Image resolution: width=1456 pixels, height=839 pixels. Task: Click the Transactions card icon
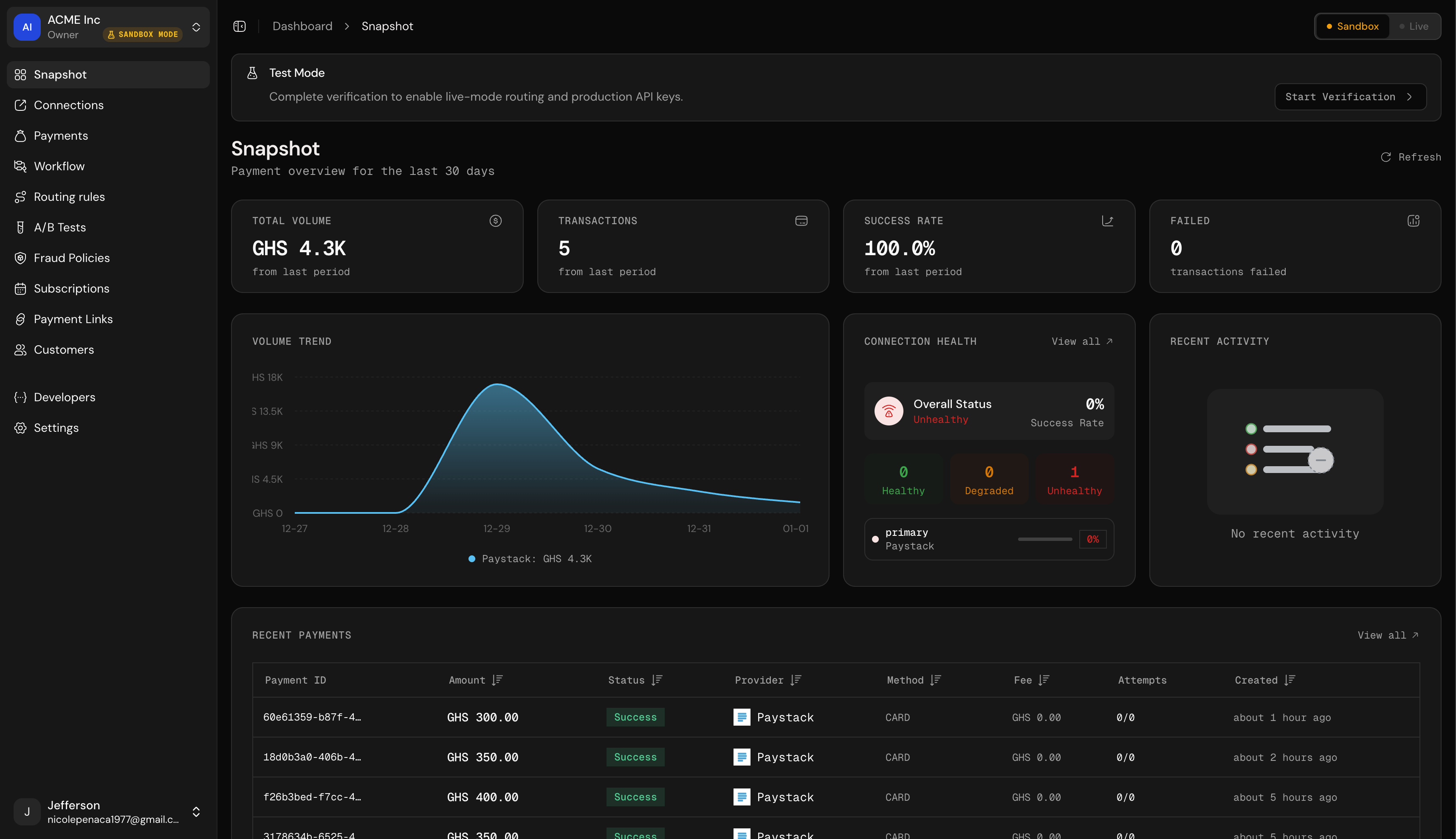pyautogui.click(x=801, y=221)
